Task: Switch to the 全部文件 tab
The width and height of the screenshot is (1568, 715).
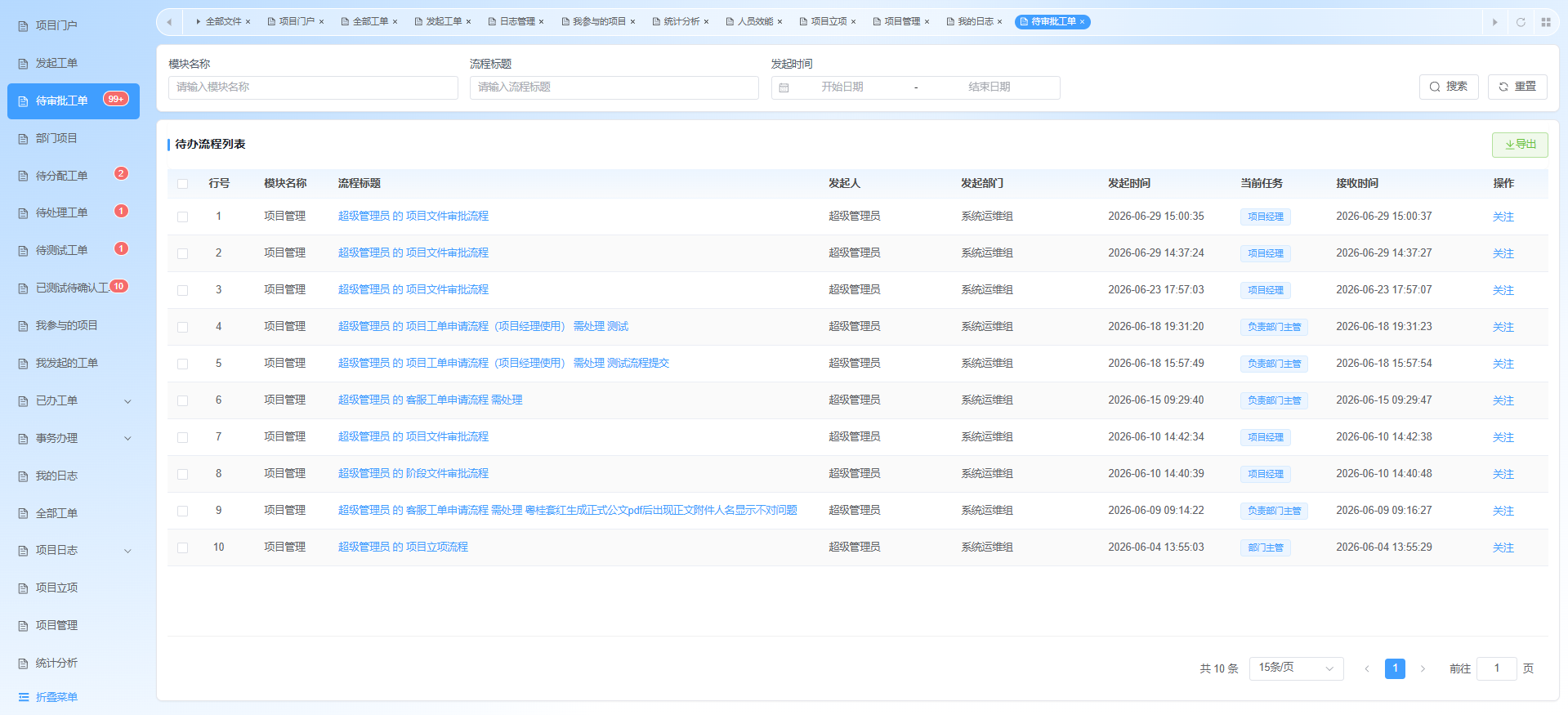Action: [x=223, y=22]
